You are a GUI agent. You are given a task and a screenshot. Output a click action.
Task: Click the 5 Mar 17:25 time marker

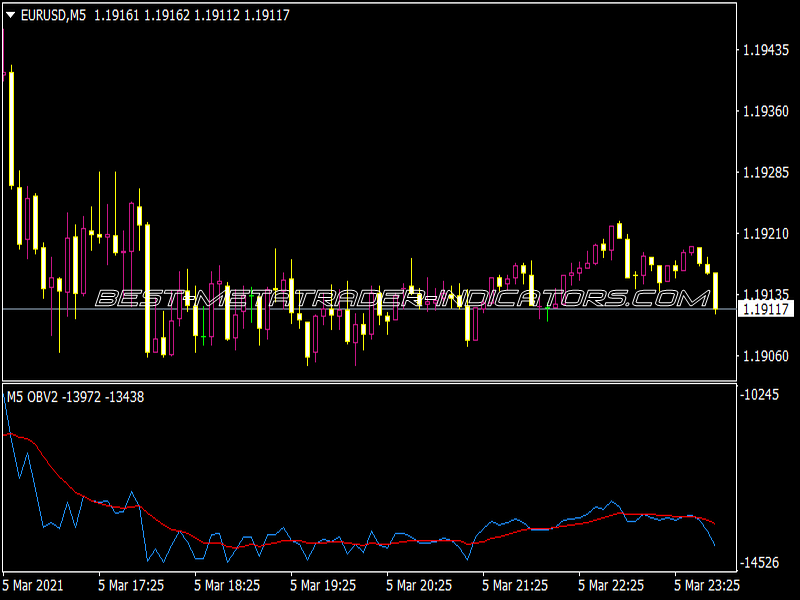pyautogui.click(x=131, y=585)
